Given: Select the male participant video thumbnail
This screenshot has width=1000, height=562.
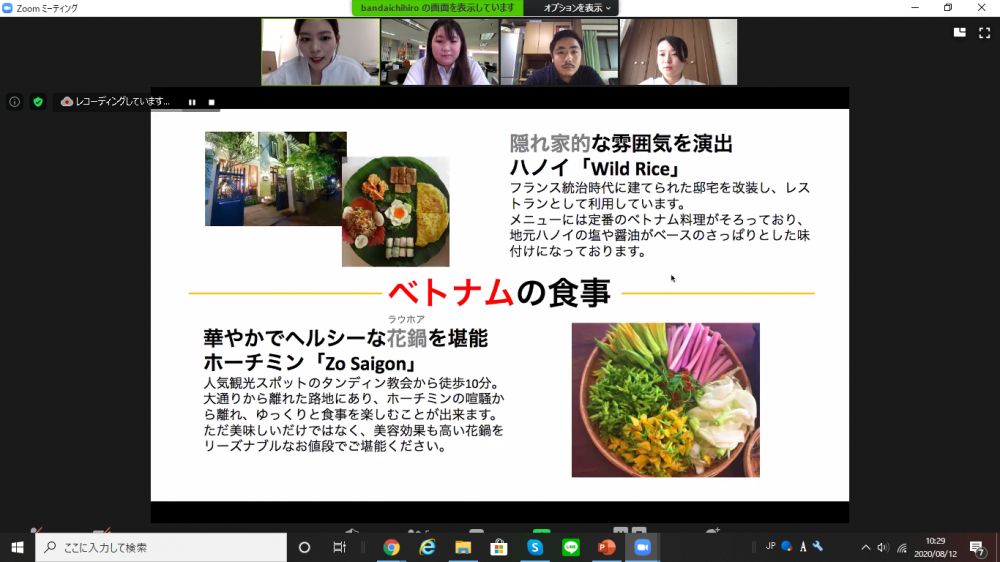Looking at the screenshot, I should 559,52.
